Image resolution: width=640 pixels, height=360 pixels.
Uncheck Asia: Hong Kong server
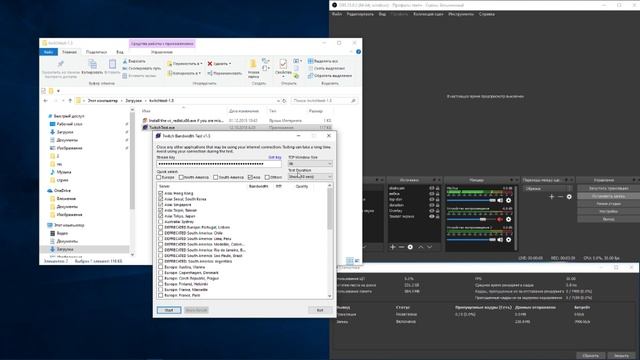pyautogui.click(x=160, y=193)
